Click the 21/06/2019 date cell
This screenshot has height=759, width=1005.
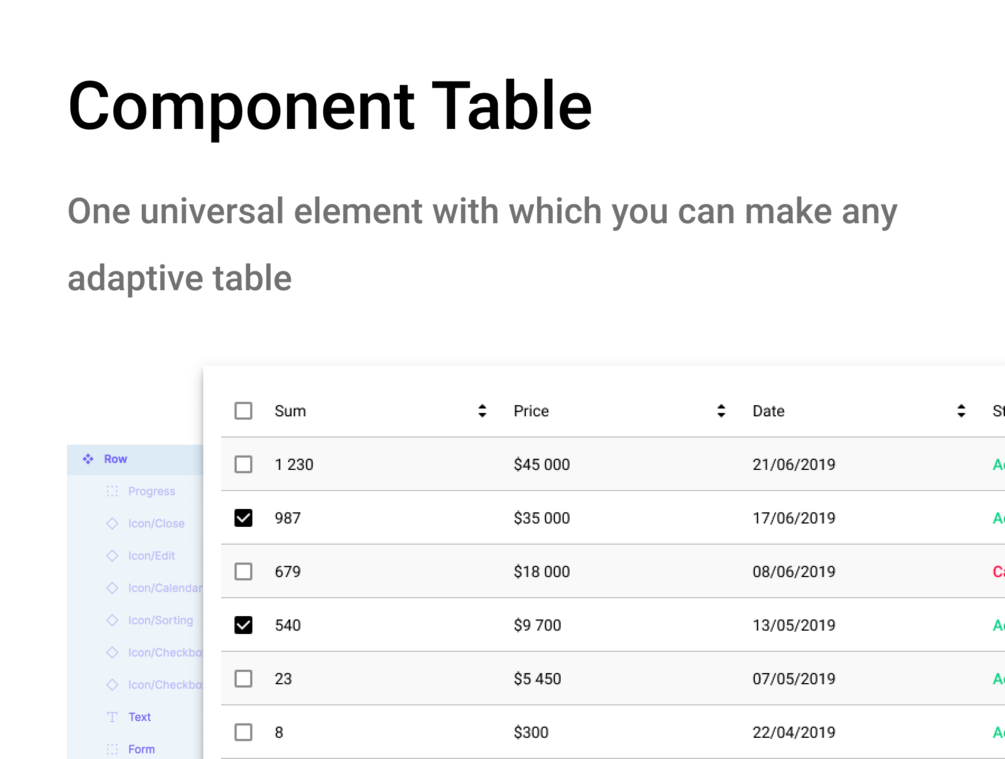click(x=794, y=464)
